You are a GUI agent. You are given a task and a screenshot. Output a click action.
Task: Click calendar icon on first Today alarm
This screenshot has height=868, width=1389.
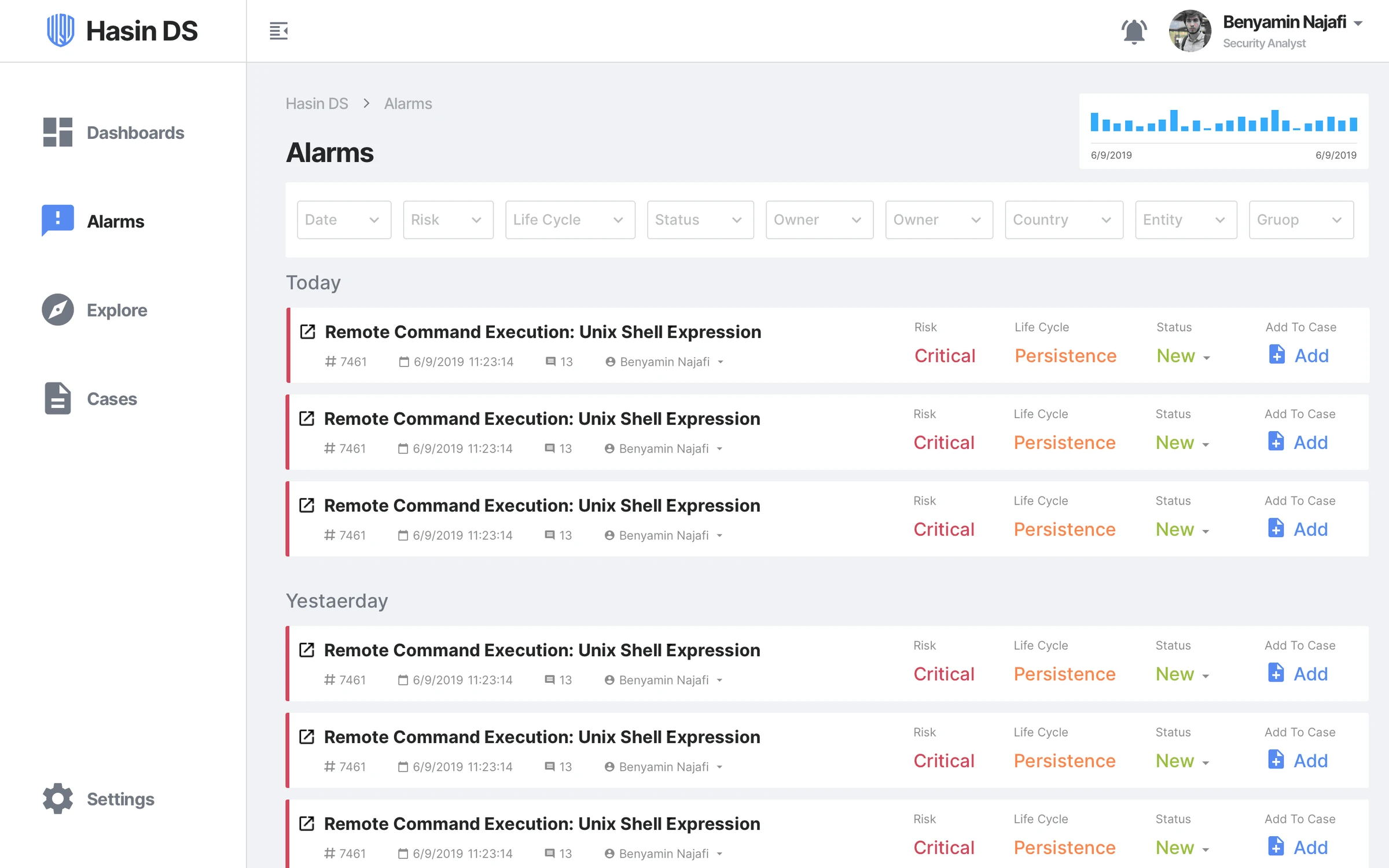[x=404, y=362]
